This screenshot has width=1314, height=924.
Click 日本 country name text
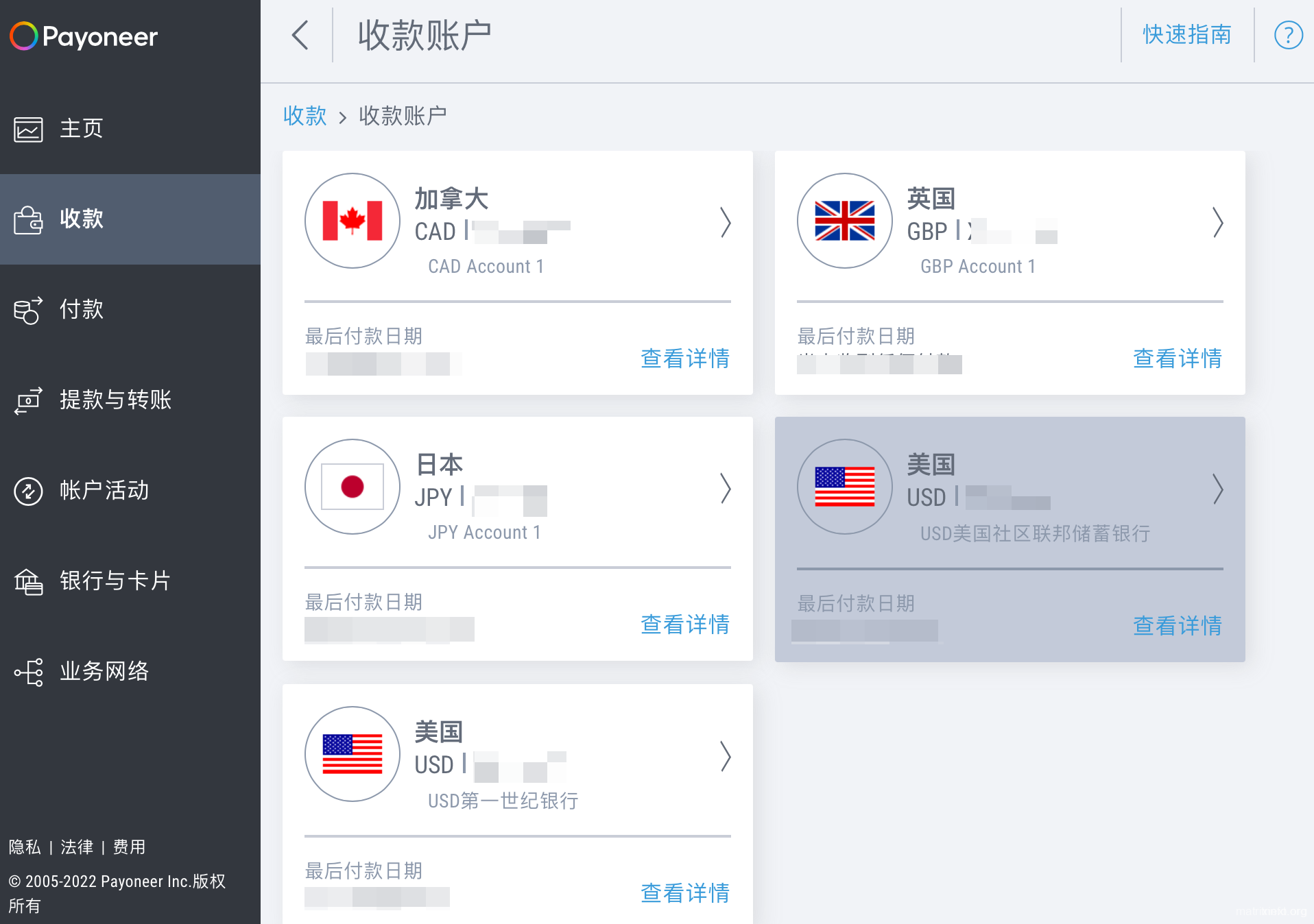click(440, 465)
